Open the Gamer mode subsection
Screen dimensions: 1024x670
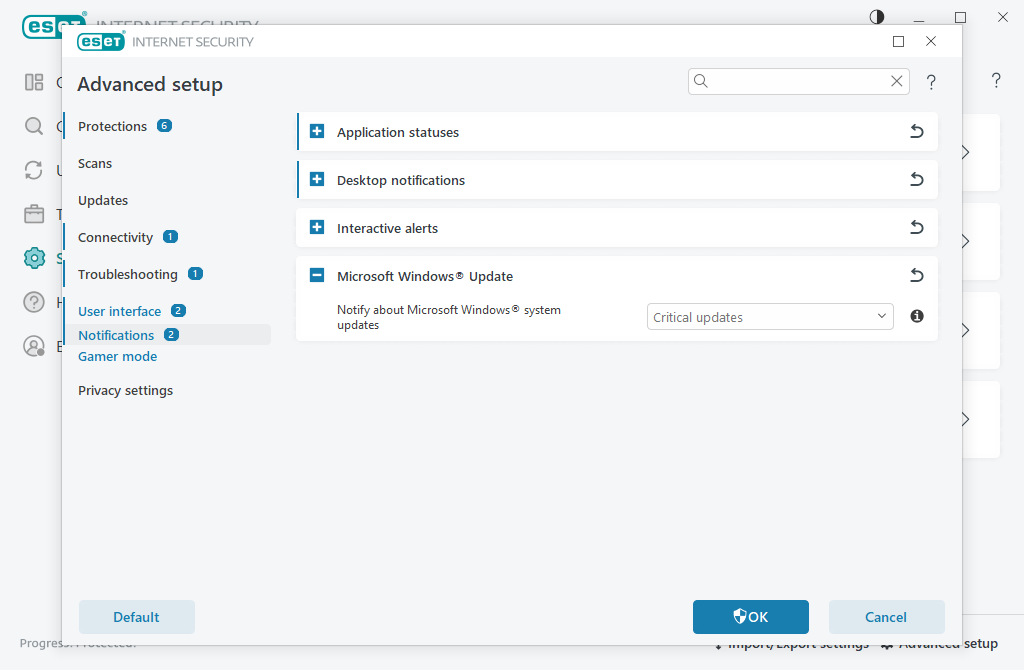(118, 357)
